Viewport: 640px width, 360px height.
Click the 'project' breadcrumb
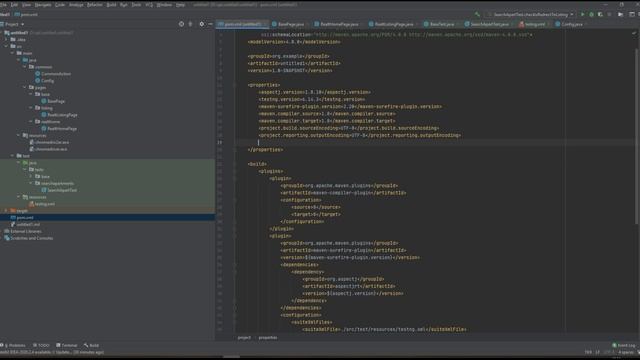click(x=244, y=338)
